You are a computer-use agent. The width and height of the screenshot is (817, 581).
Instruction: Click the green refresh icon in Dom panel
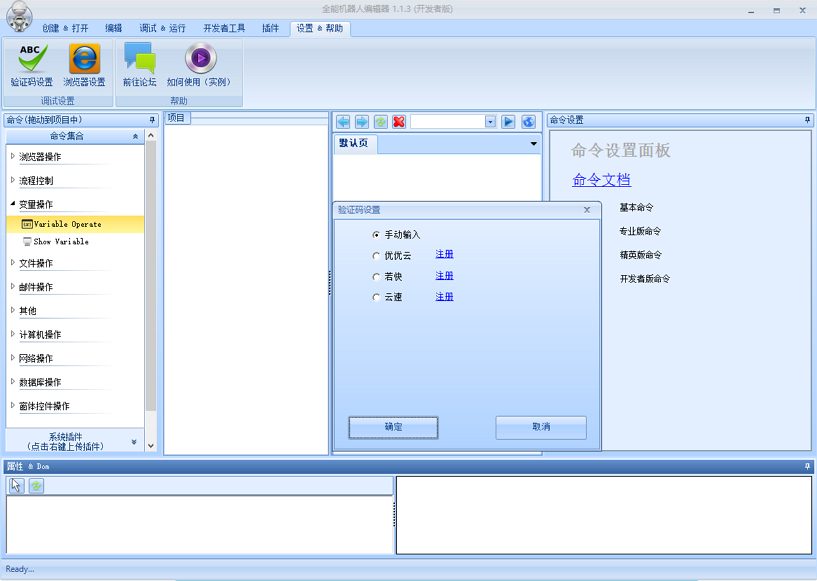point(36,486)
